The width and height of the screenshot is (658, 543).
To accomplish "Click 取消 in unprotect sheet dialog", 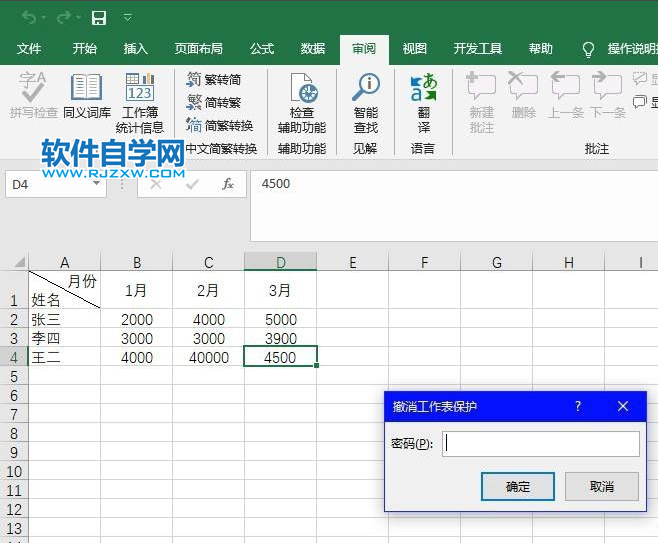I will (x=601, y=486).
